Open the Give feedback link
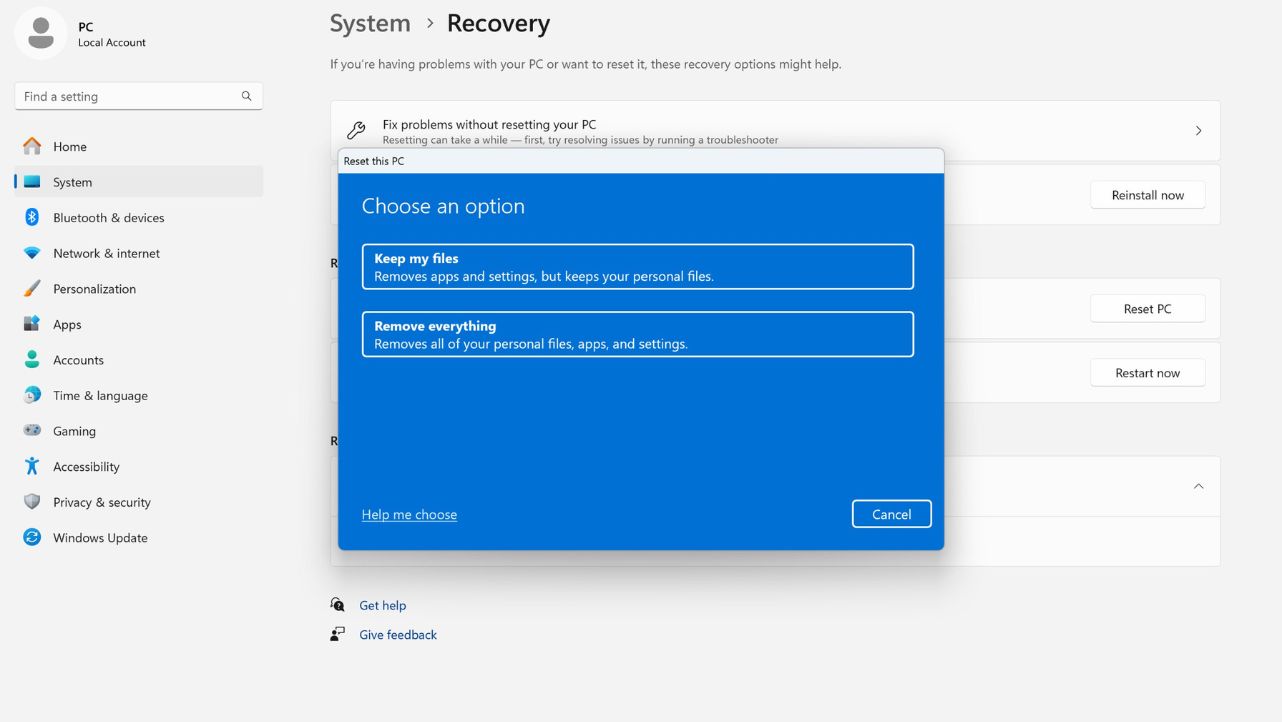This screenshot has width=1282, height=722. click(398, 634)
